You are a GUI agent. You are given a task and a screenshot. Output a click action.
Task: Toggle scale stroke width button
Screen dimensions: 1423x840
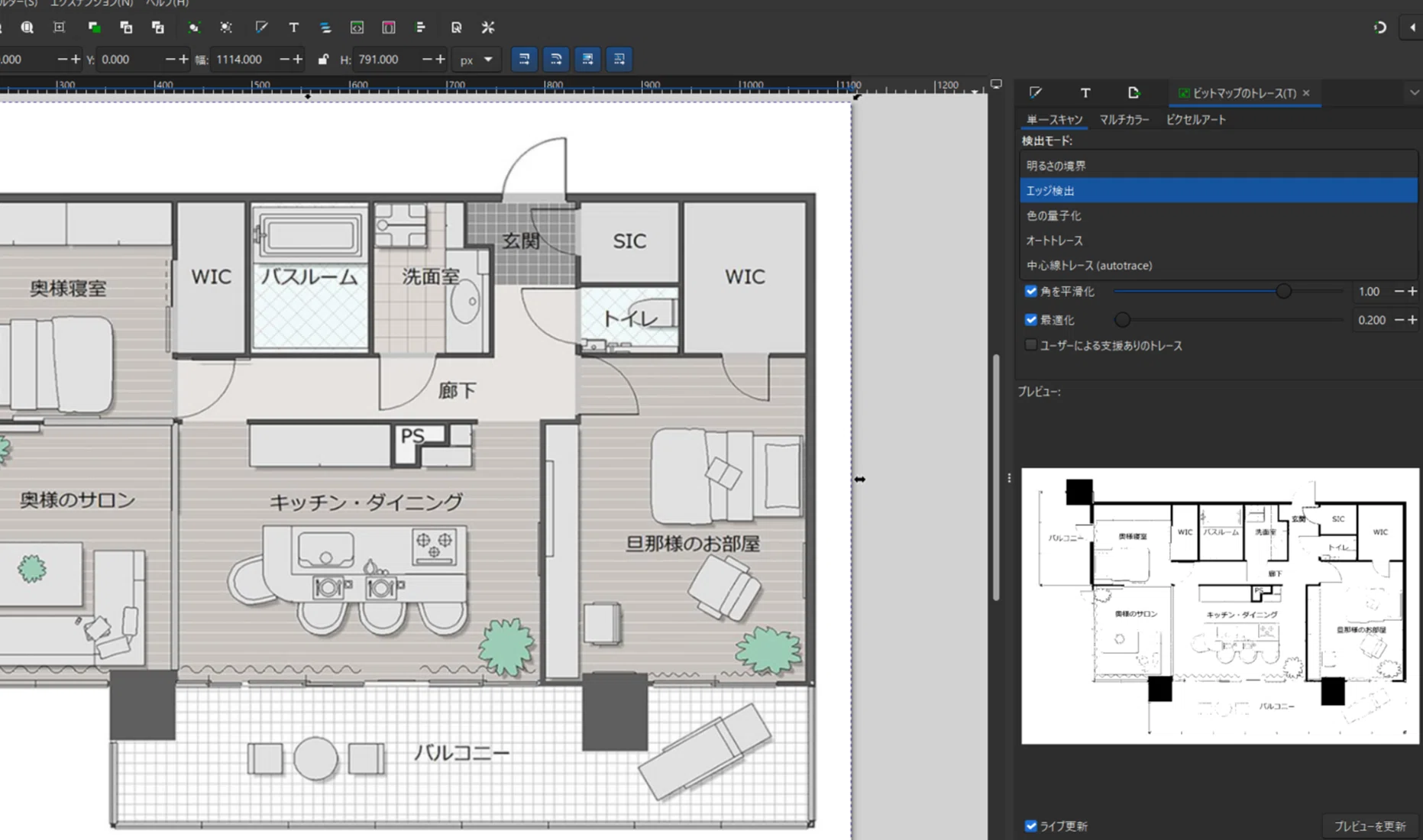pos(524,59)
